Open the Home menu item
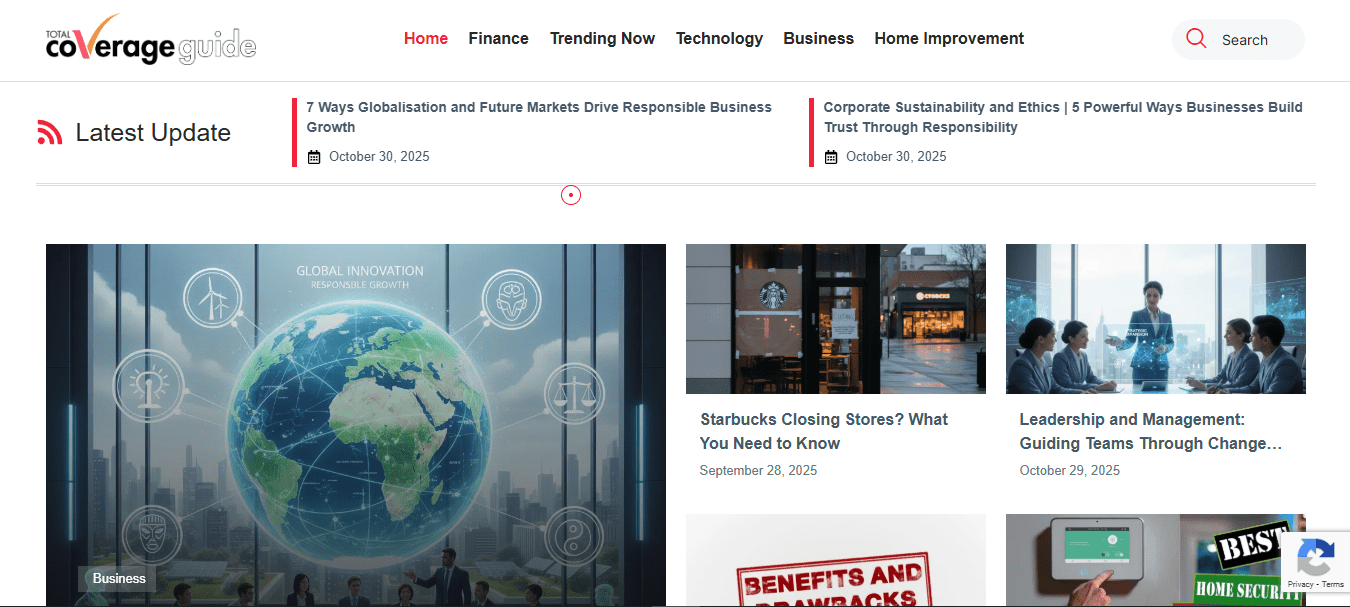This screenshot has width=1350, height=607. tap(425, 39)
